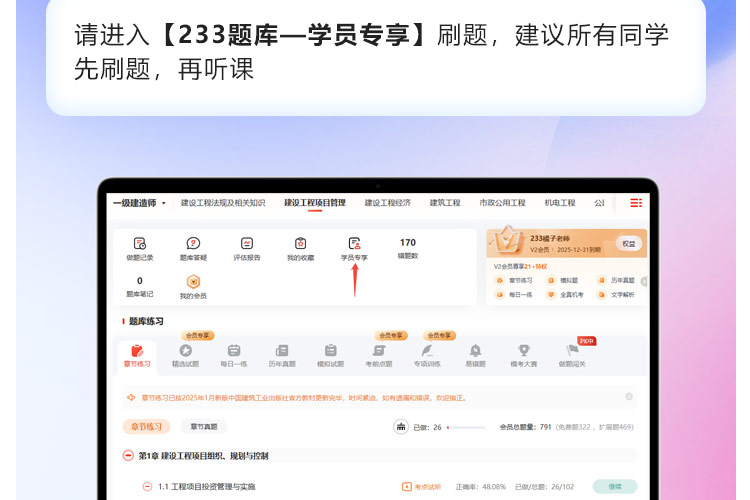
Task: Switch to 市政公用工程 subject tab
Action: pos(503,203)
